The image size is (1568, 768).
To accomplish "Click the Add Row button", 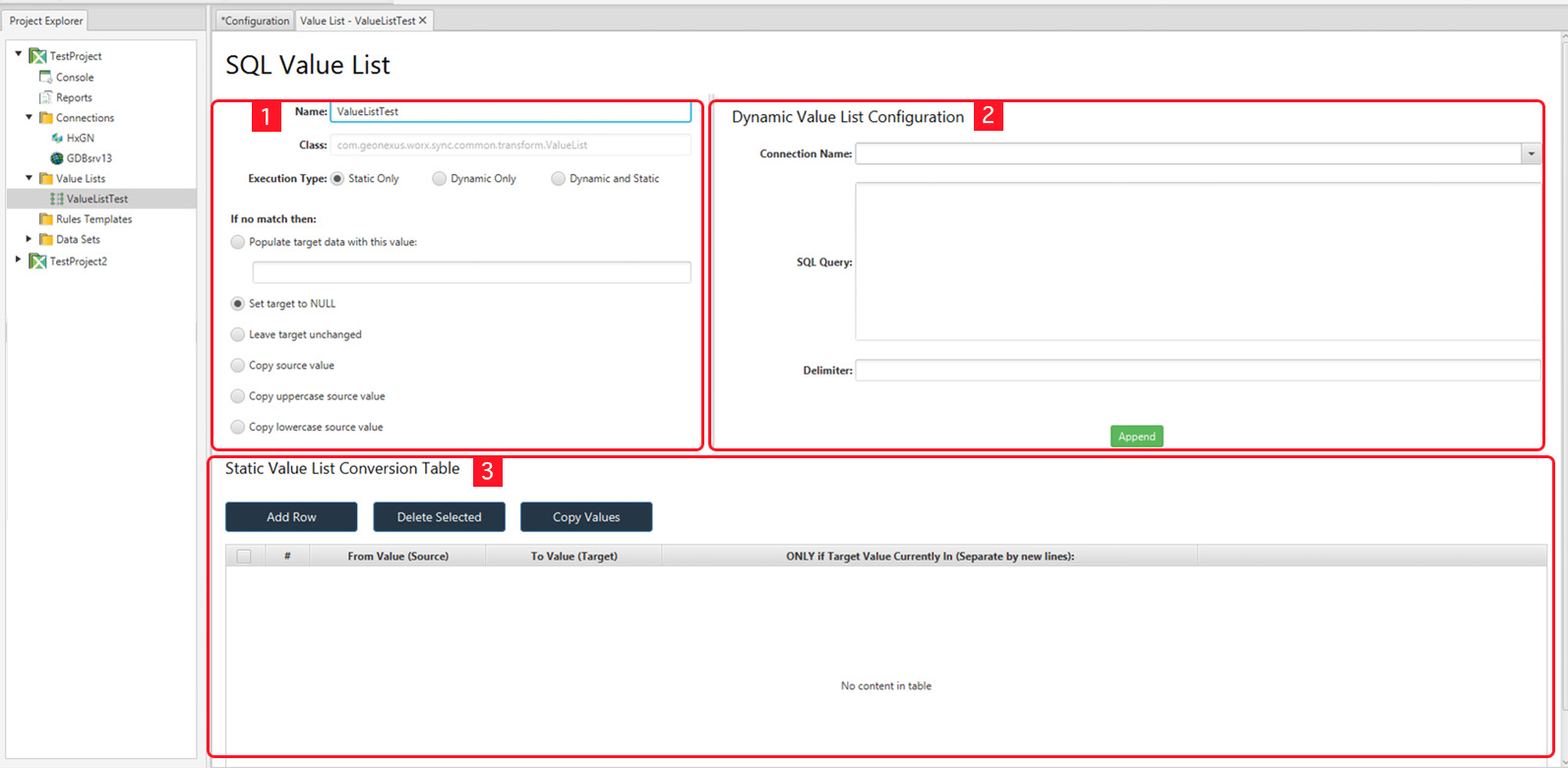I will pos(291,517).
